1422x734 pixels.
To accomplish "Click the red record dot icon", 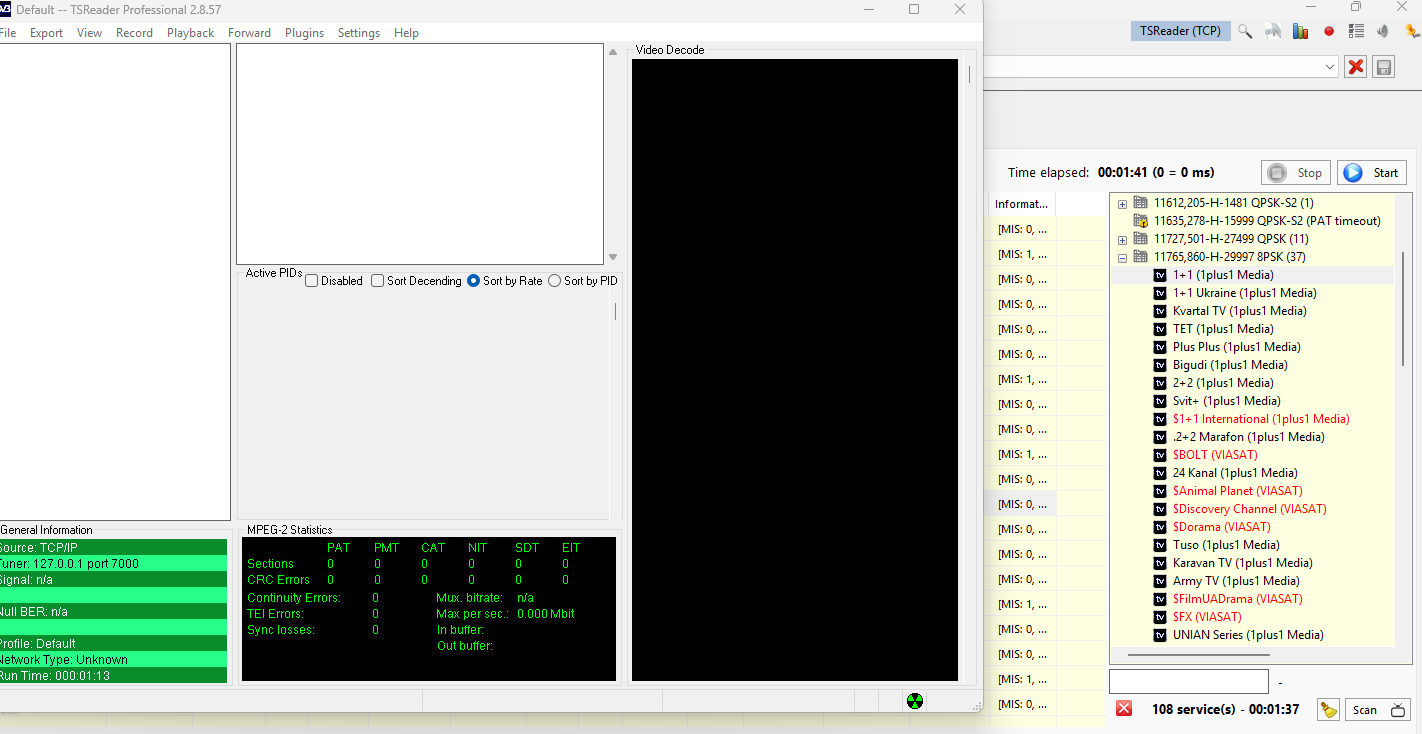I will (x=1329, y=31).
